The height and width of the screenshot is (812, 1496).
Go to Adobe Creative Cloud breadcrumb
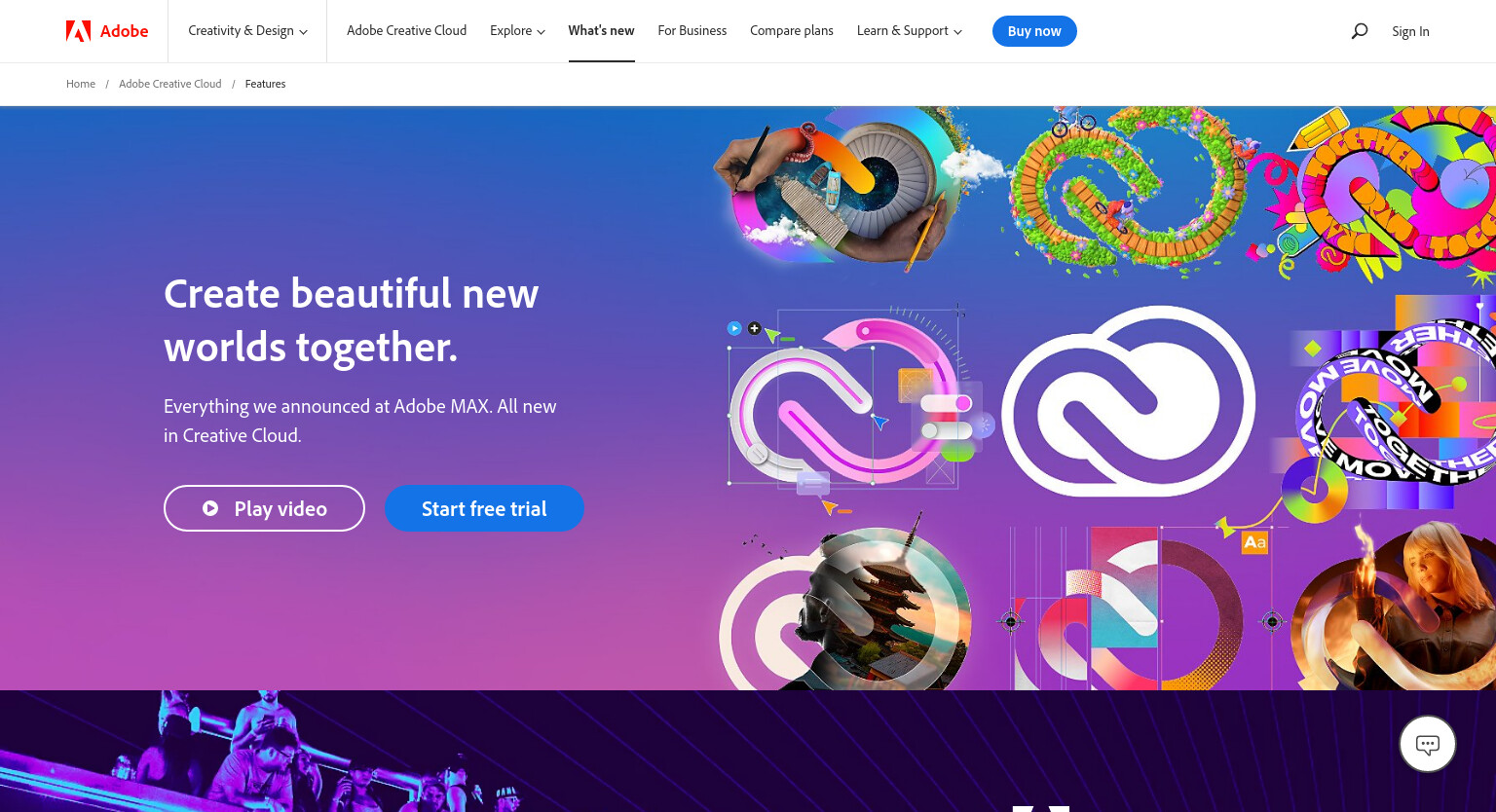pyautogui.click(x=170, y=84)
